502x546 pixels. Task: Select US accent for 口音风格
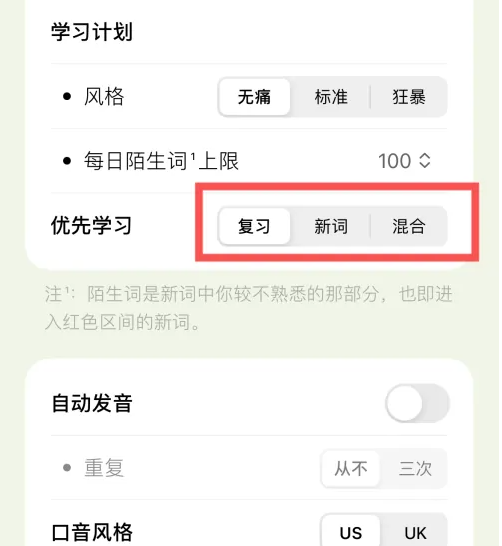point(351,532)
